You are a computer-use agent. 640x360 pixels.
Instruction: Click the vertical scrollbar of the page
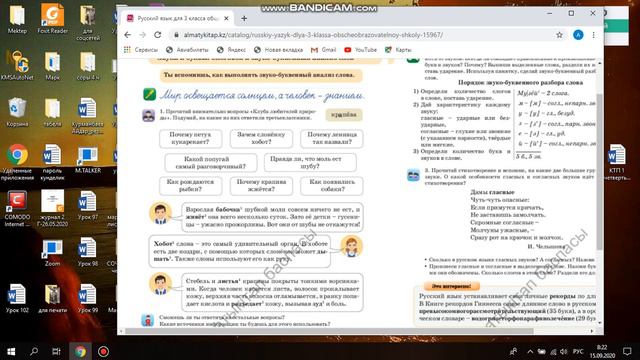tap(600, 171)
